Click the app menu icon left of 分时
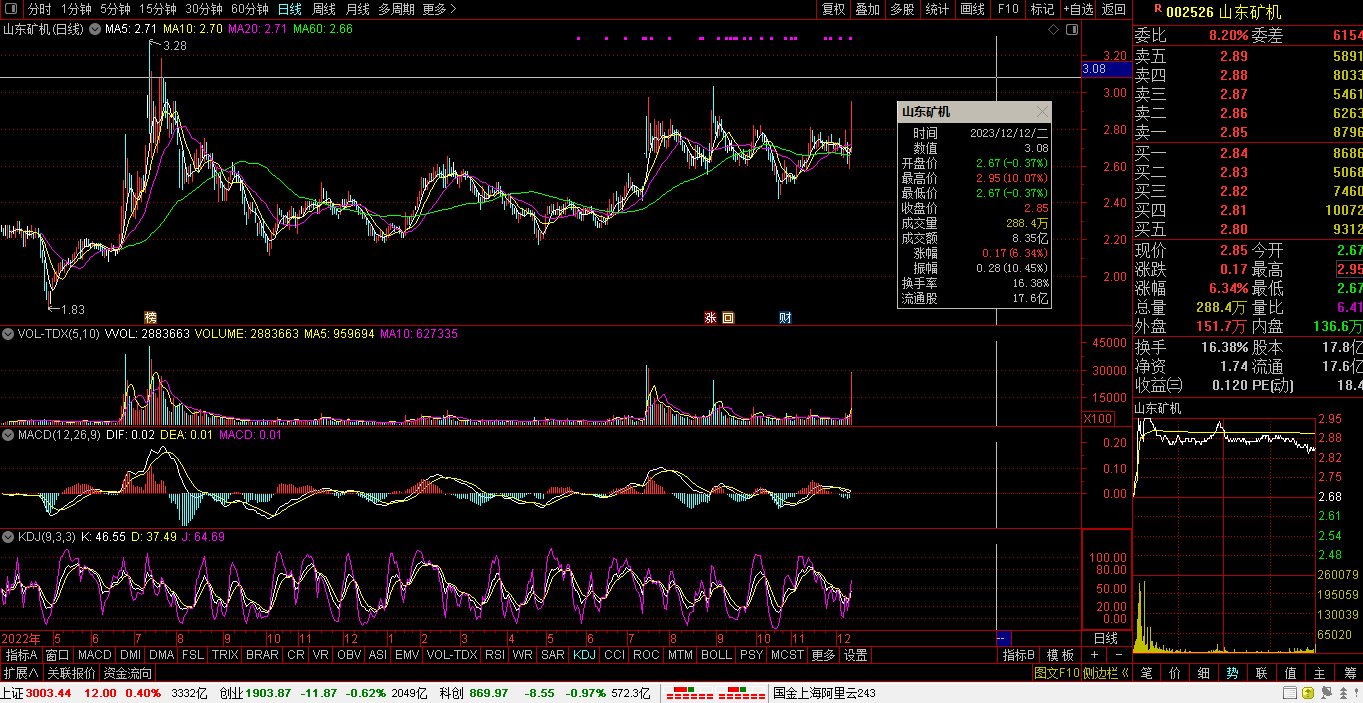1363x703 pixels. pos(13,9)
